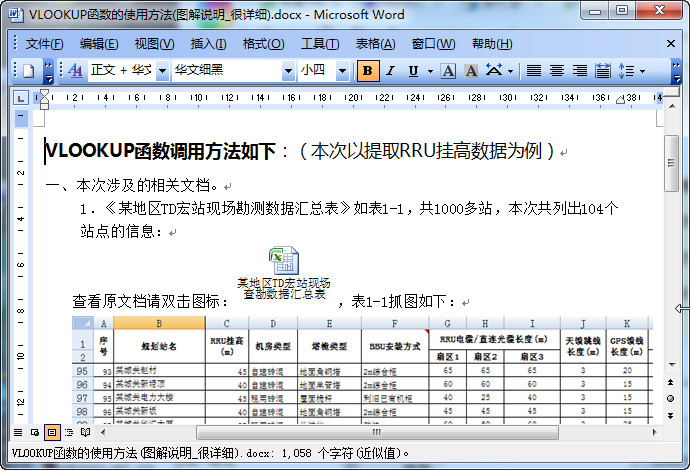This screenshot has width=690, height=470.
Task: Apply Character Shading icon
Action: coord(471,71)
